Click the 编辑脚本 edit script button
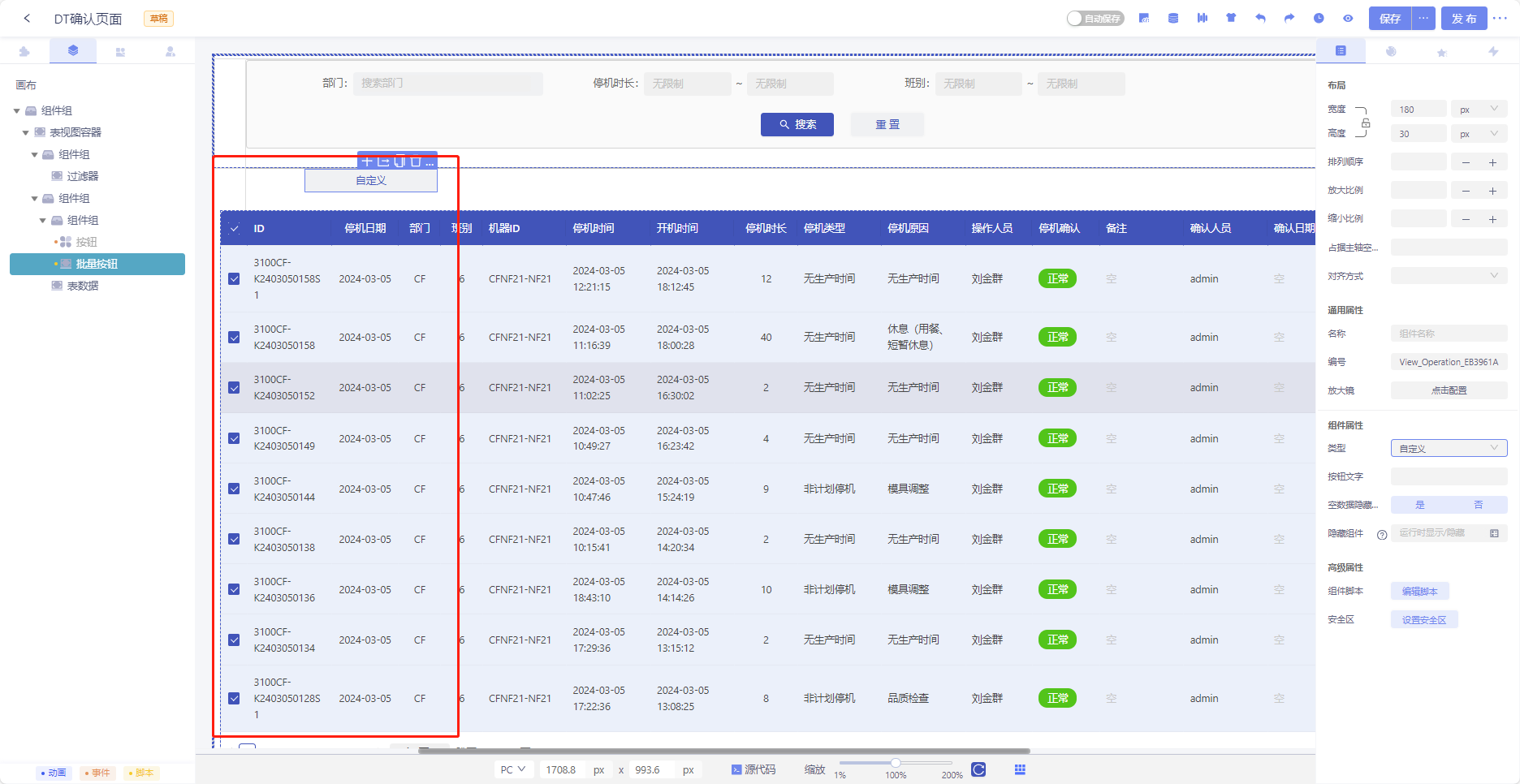Screen dimensions: 1520x784 (x=1419, y=592)
